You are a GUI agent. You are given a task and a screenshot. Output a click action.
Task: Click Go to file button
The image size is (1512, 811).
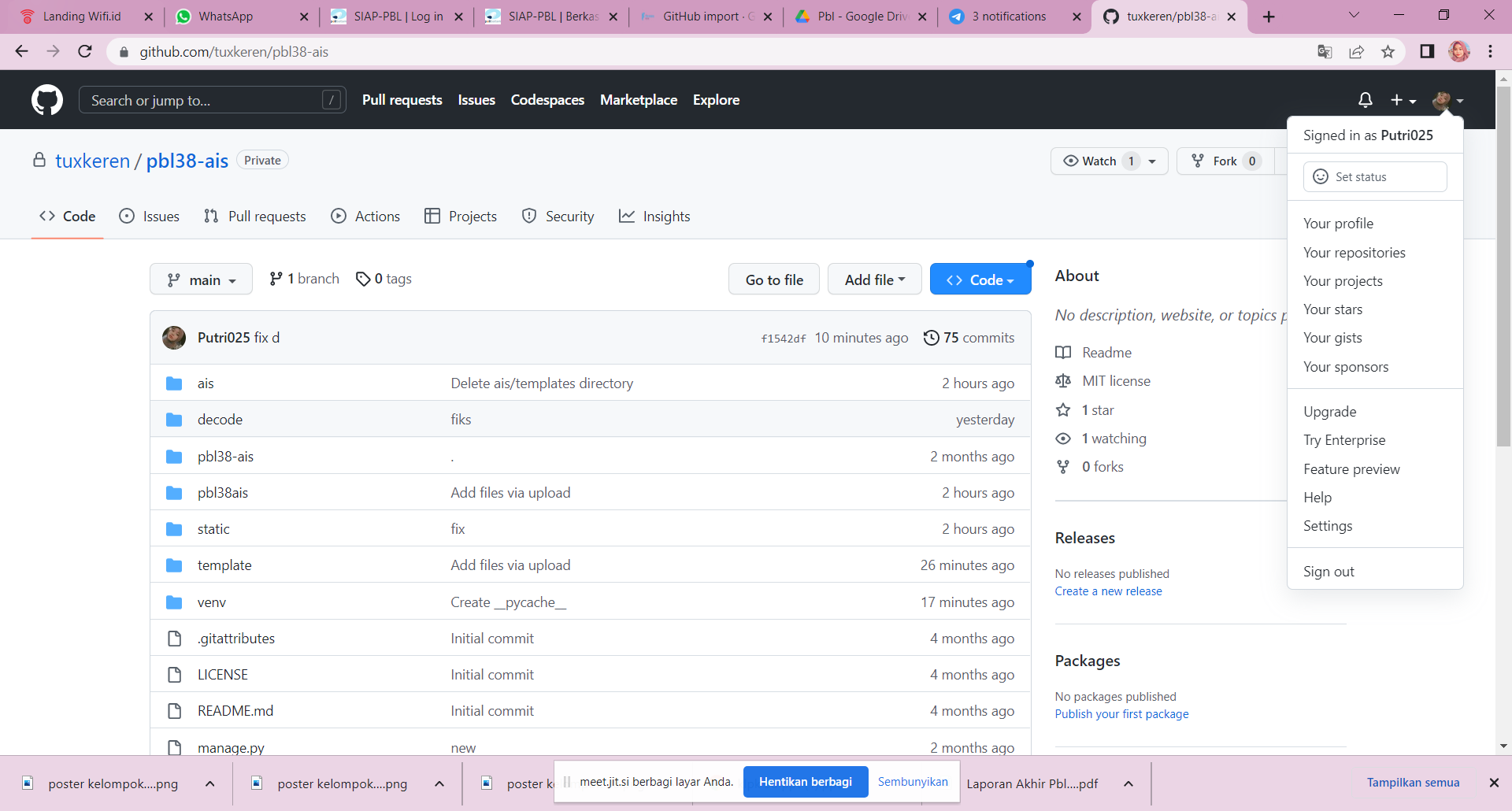[x=774, y=280]
